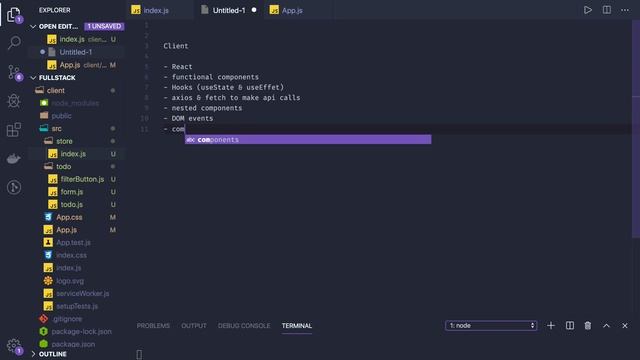
Task: Maximize the terminal panel size
Action: (x=606, y=325)
